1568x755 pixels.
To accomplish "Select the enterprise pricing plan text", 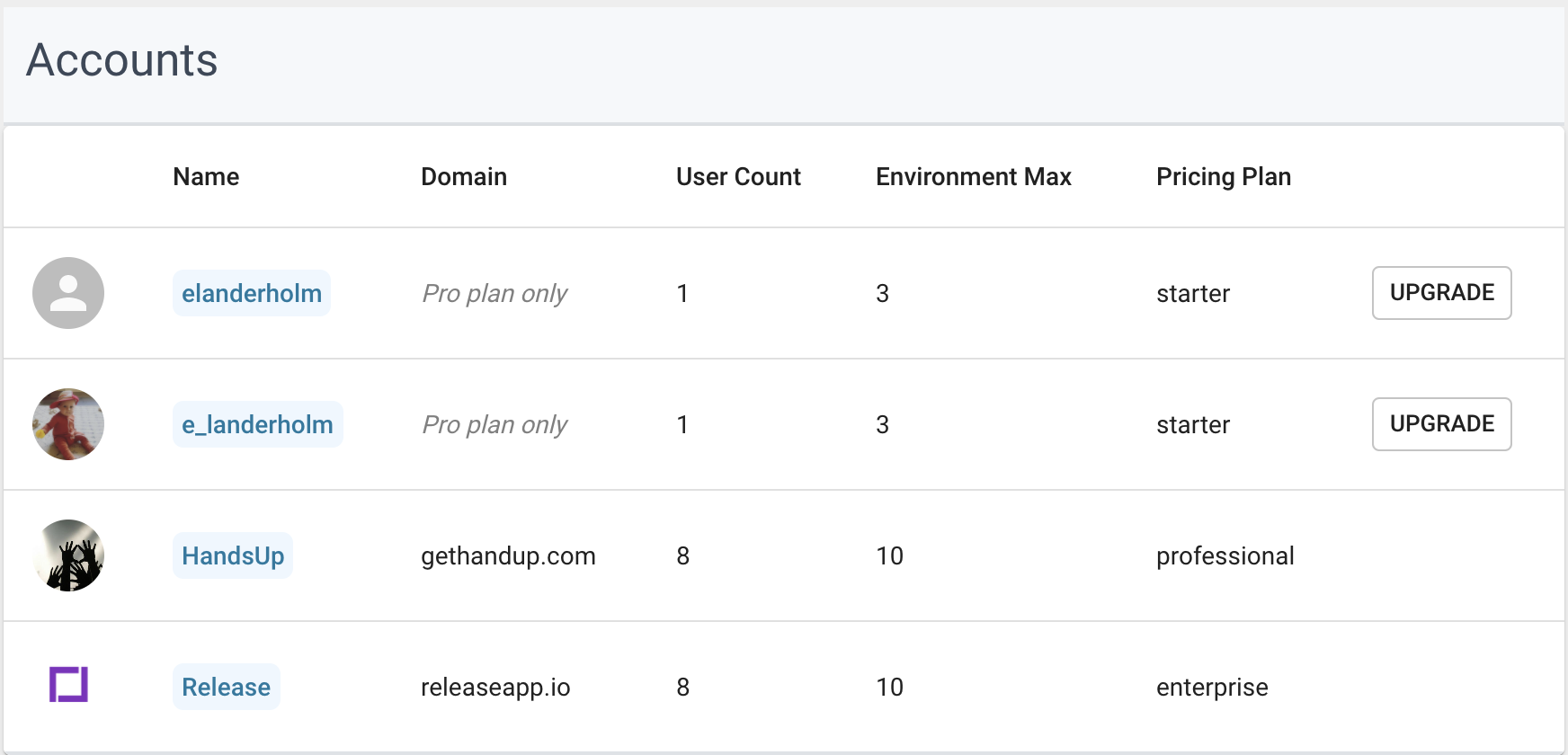I will (1212, 688).
